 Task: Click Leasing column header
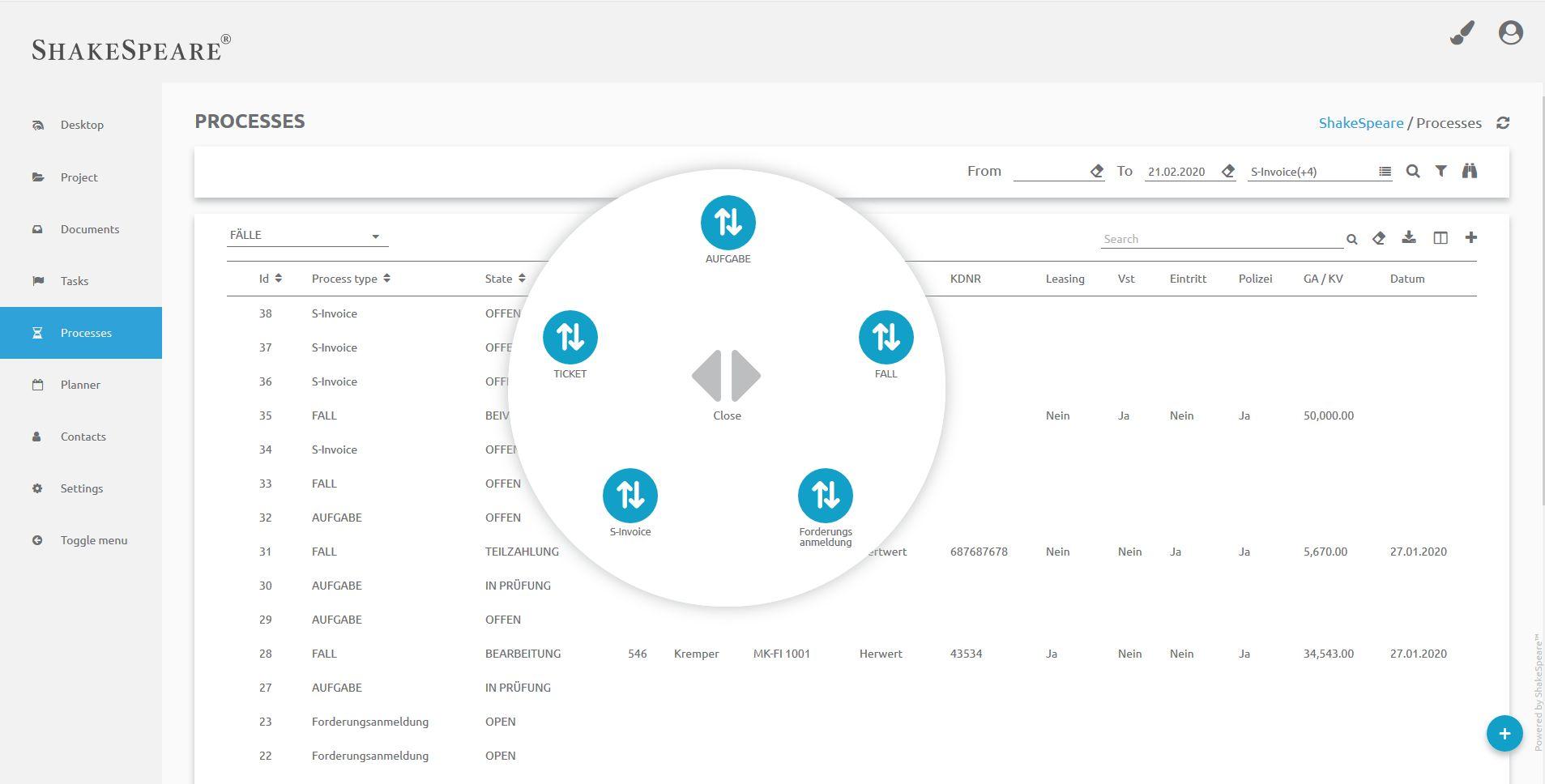coord(1065,279)
